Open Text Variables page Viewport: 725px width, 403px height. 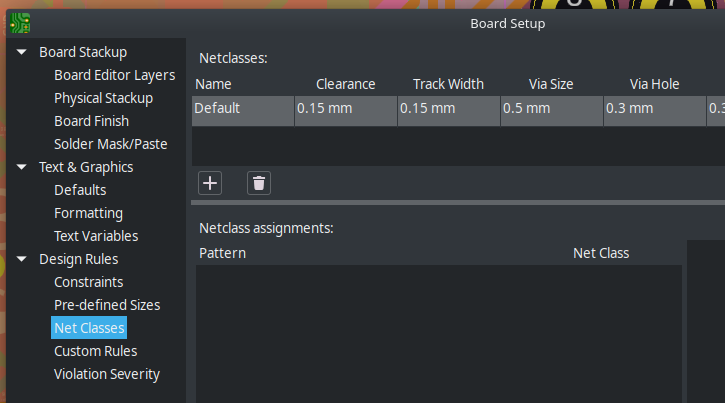[x=96, y=236]
